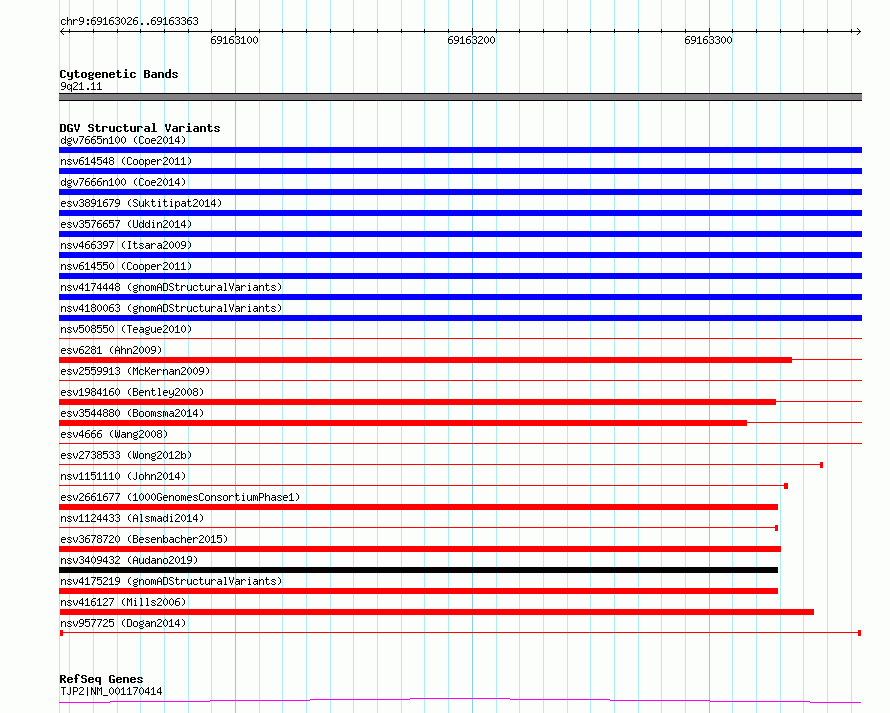Click the 69163300 ruler coordinate
Viewport: 890px width, 713px height.
[708, 40]
